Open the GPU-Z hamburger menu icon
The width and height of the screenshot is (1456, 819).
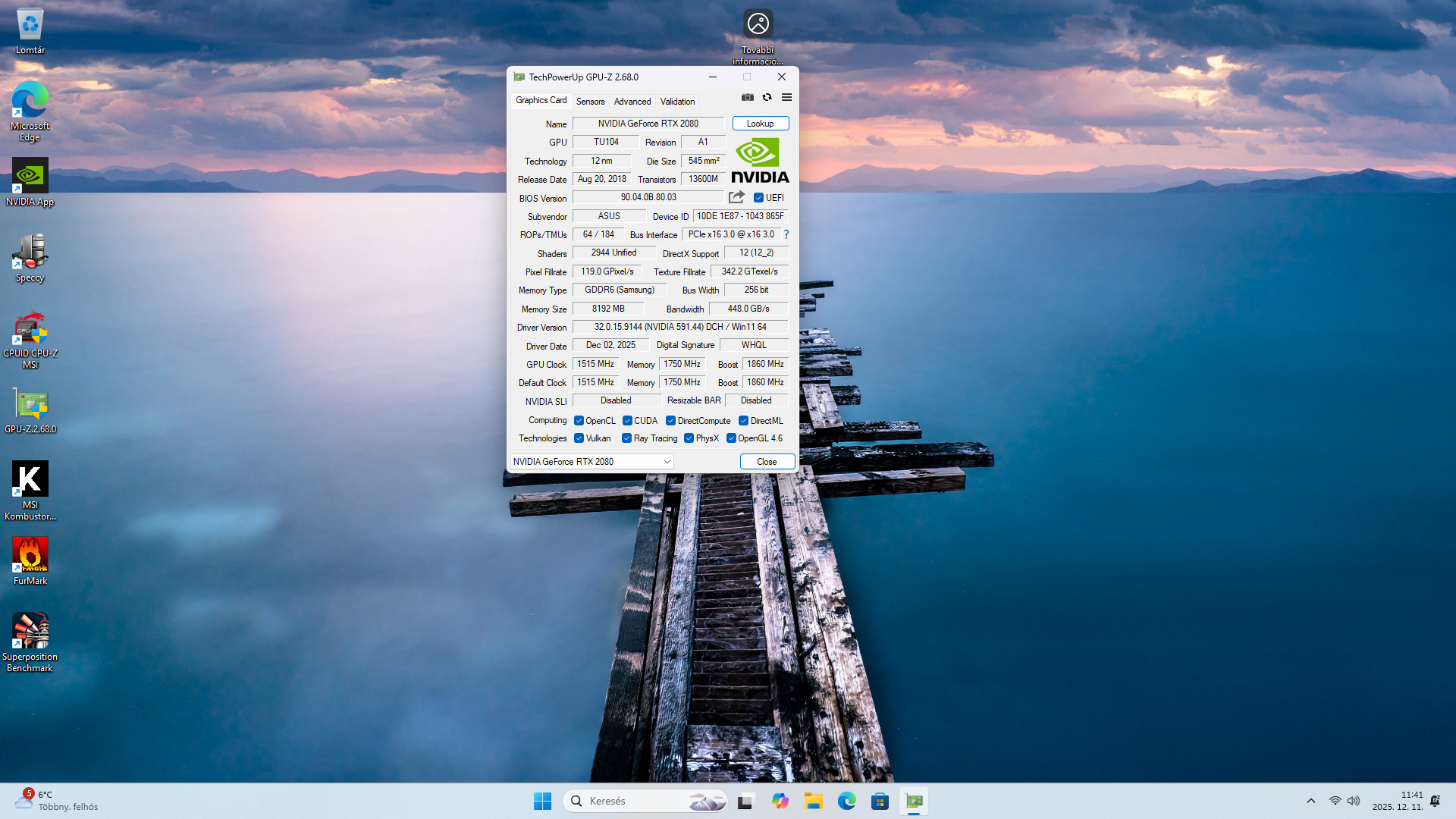pos(787,97)
